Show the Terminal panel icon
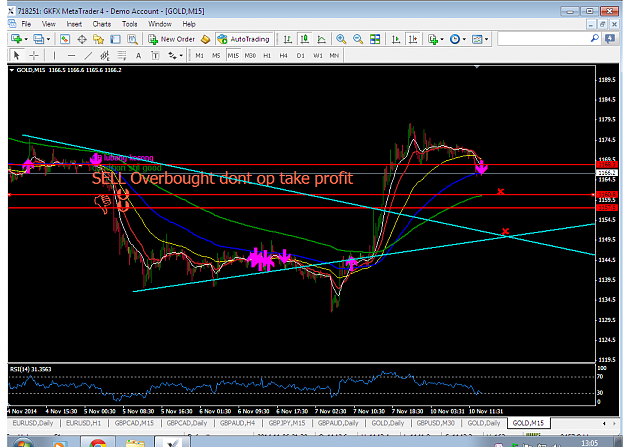The image size is (625, 447). (116, 39)
